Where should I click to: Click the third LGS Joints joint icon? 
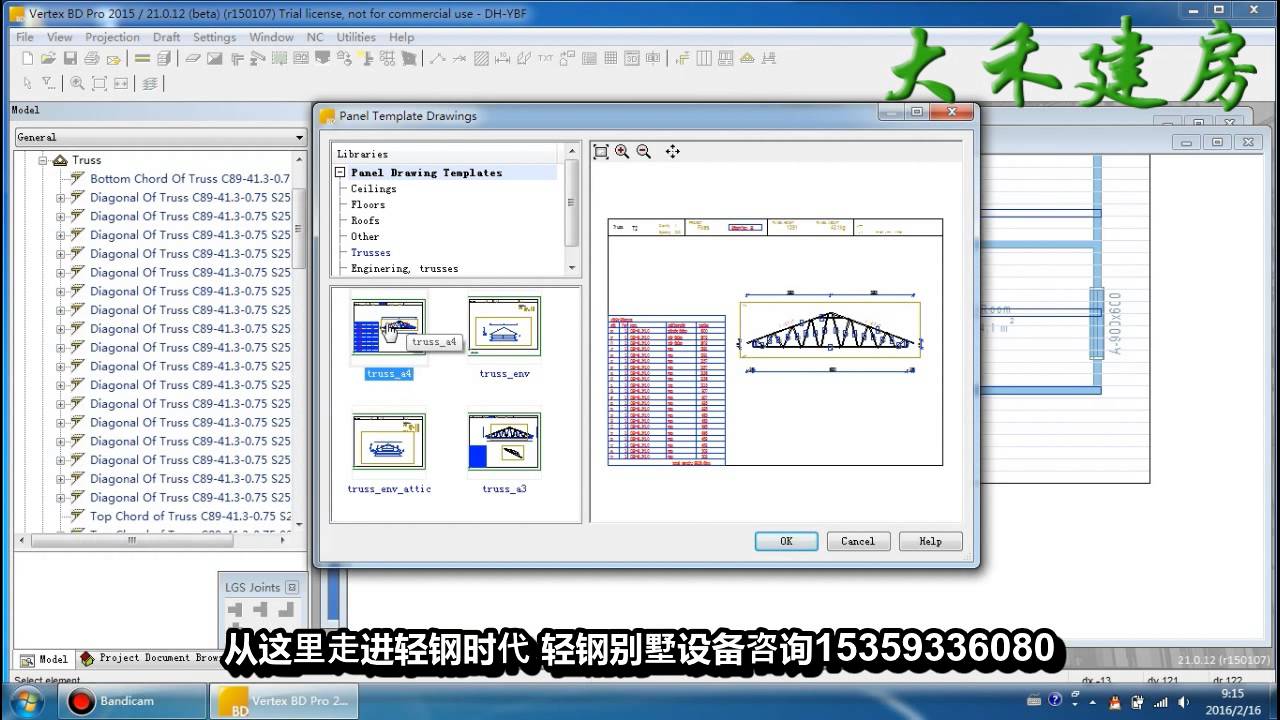pyautogui.click(x=287, y=609)
